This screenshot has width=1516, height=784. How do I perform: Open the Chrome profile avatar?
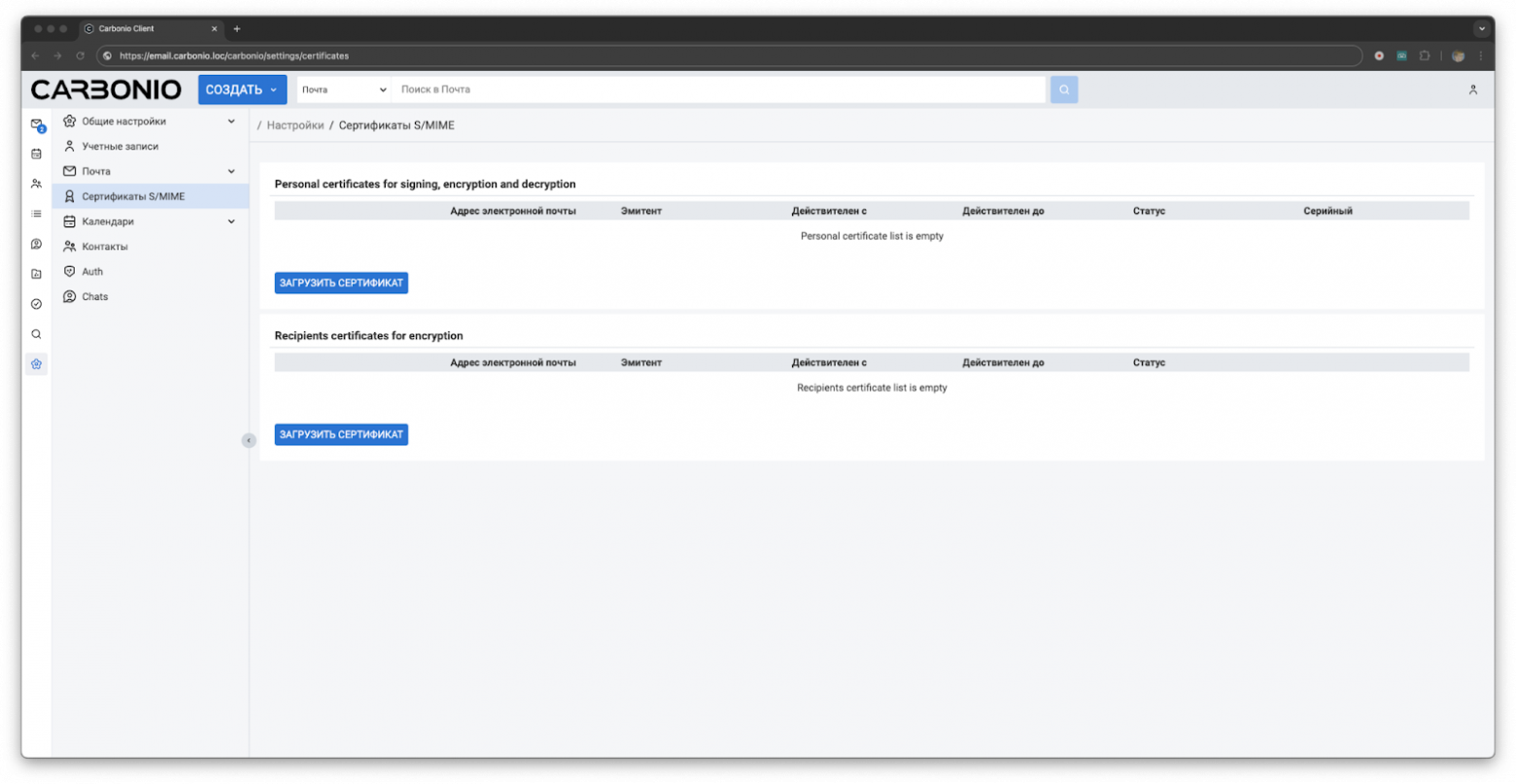[1458, 56]
